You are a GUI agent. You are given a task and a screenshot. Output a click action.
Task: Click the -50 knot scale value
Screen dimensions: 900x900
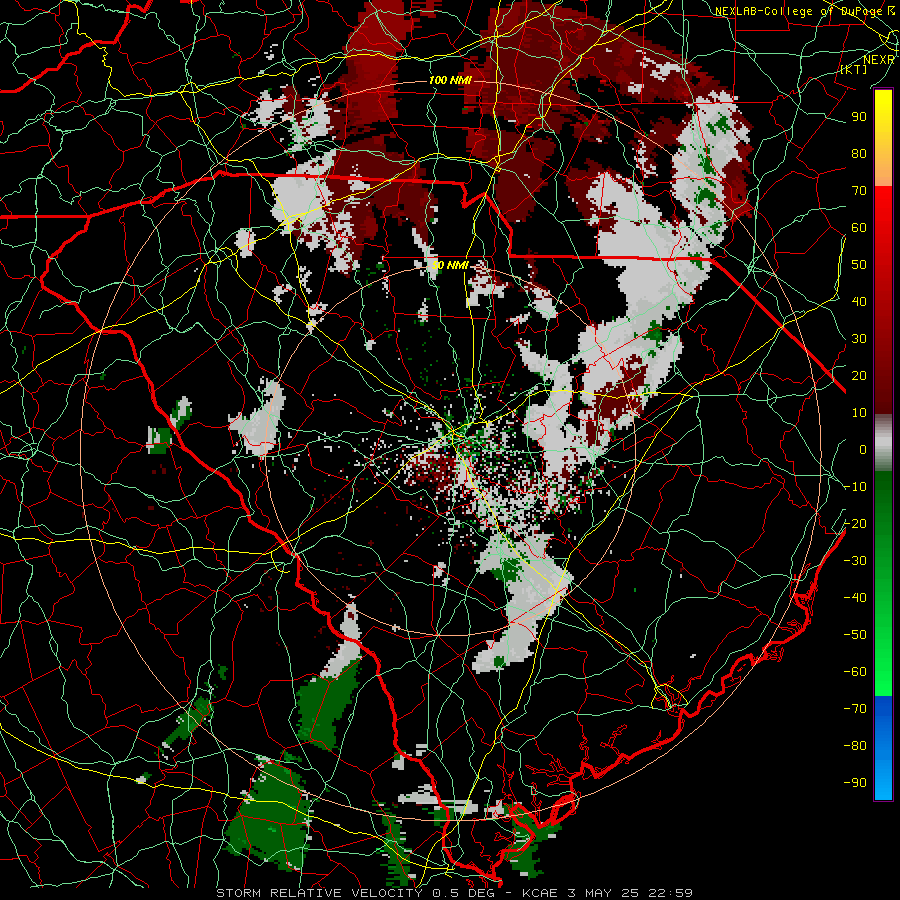click(x=855, y=635)
